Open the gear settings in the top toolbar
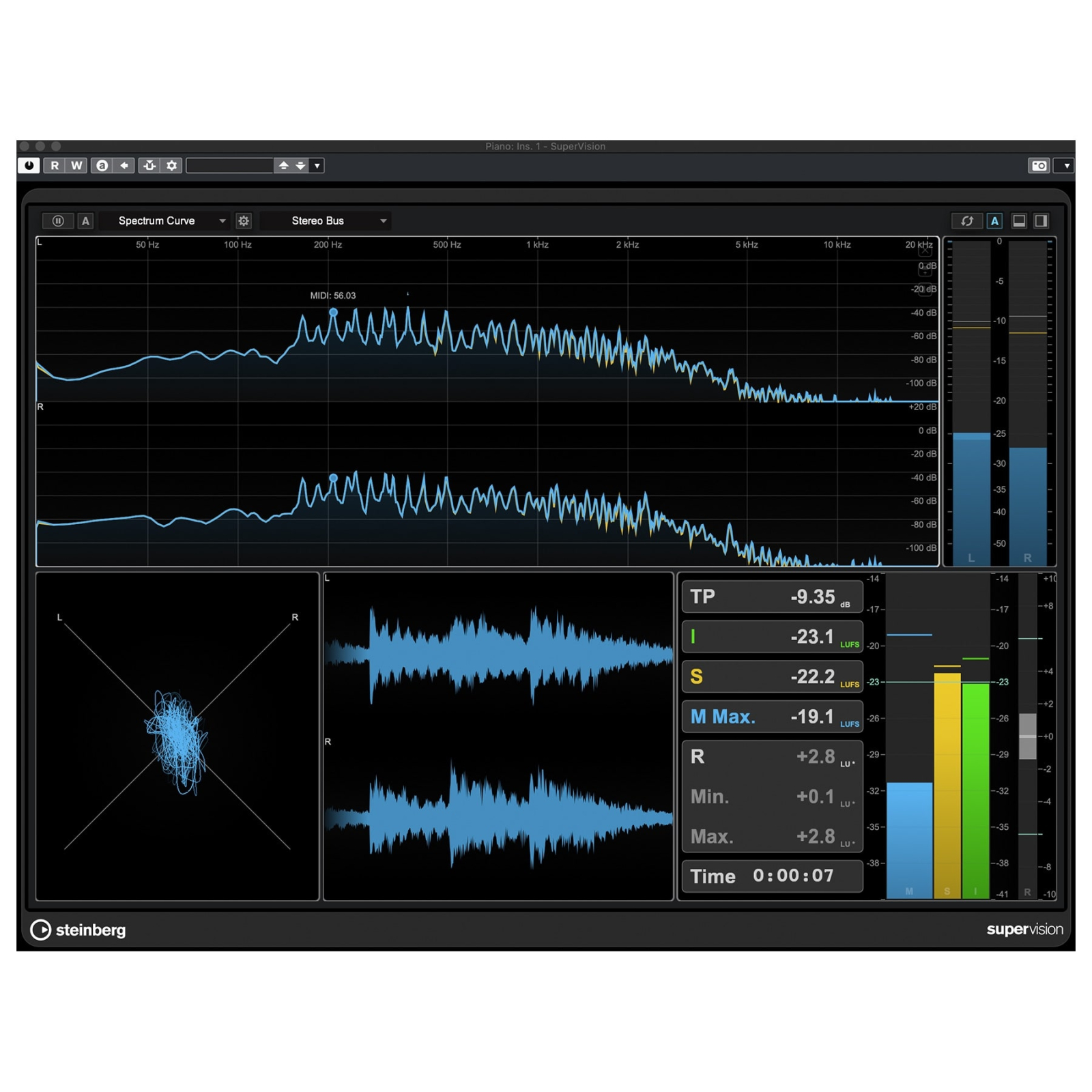Image resolution: width=1092 pixels, height=1092 pixels. 172,165
